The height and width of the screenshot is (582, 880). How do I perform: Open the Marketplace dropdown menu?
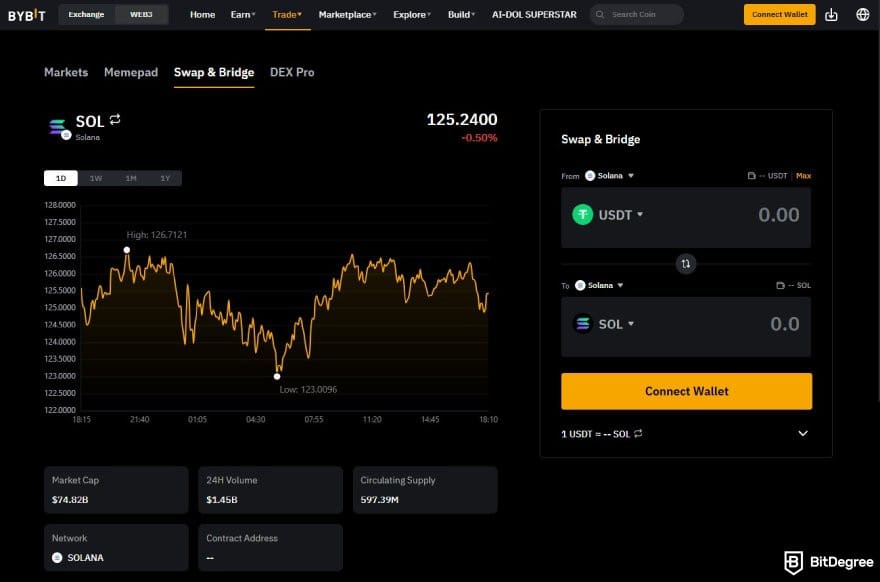coord(347,15)
